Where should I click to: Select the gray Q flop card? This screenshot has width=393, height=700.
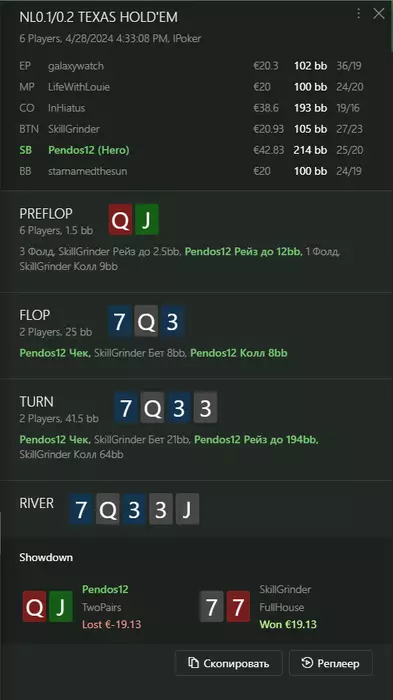146,321
